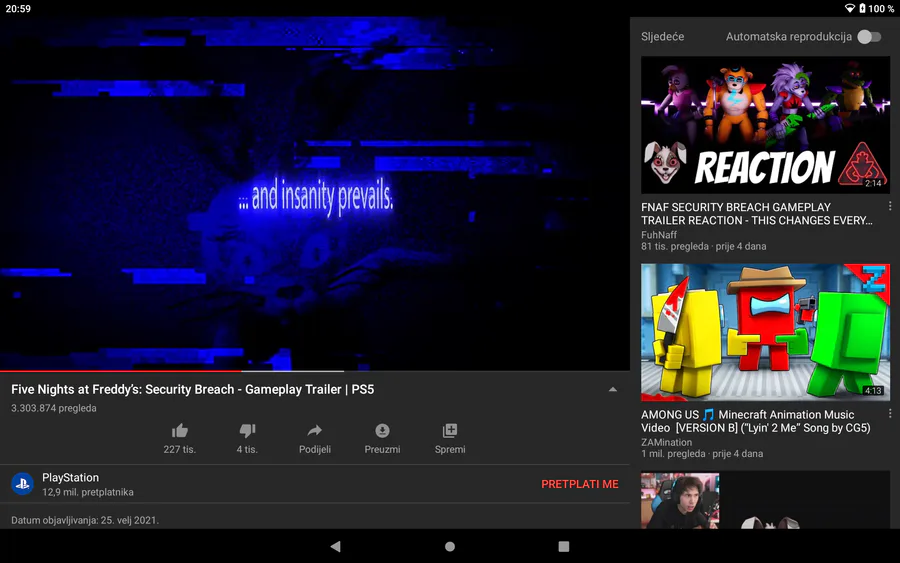The width and height of the screenshot is (900, 563).
Task: Download video using Preuzmi icon
Action: pyautogui.click(x=382, y=430)
